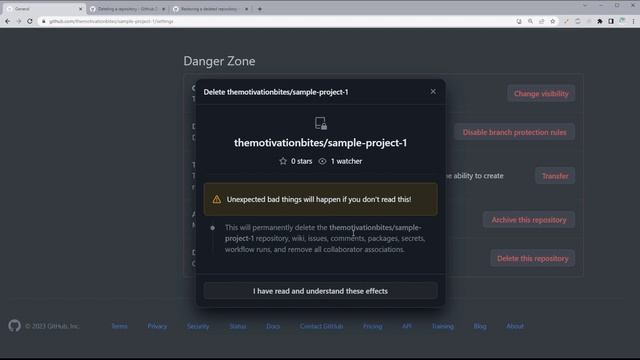Image resolution: width=640 pixels, height=360 pixels.
Task: Open the Terms footer link
Action: (120, 326)
